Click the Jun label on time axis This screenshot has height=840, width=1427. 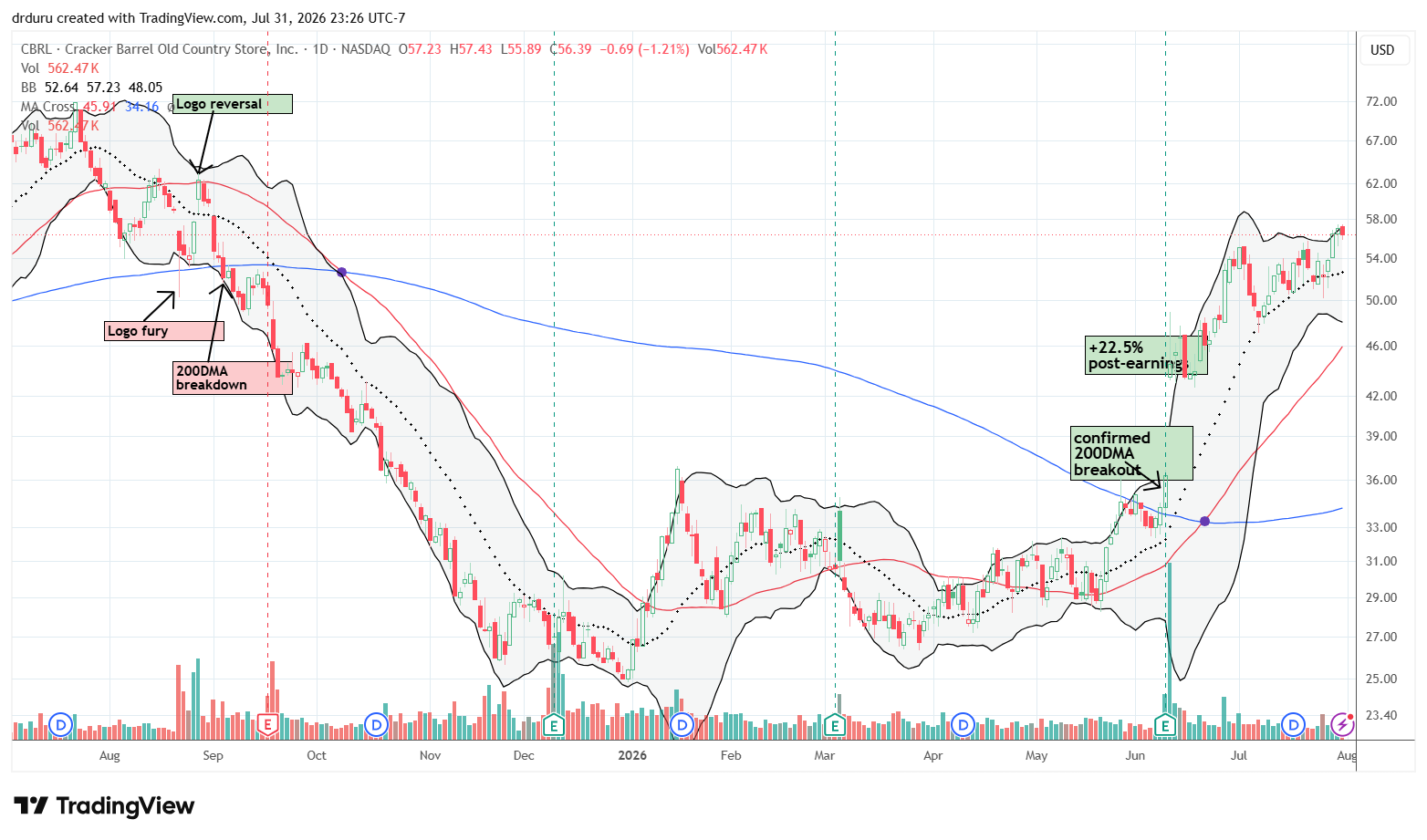(1135, 755)
